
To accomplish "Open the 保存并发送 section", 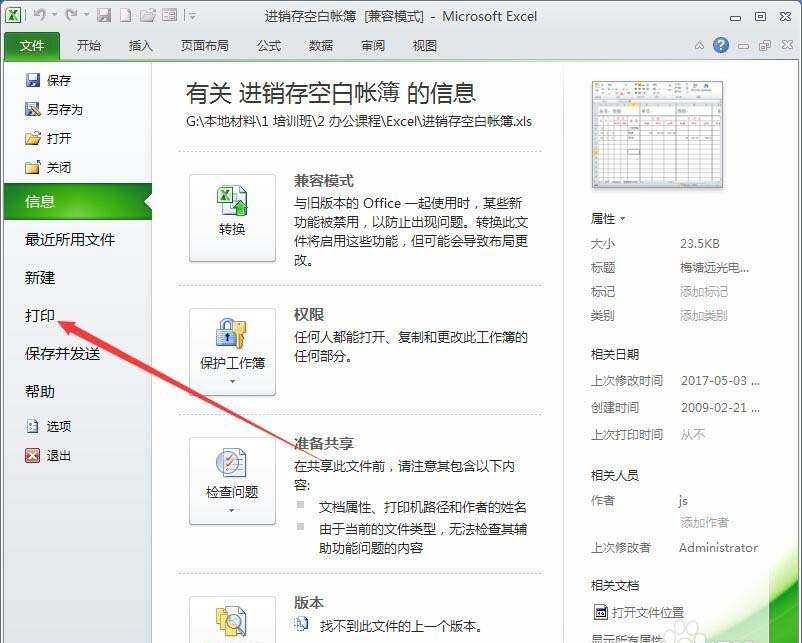I will pyautogui.click(x=62, y=353).
